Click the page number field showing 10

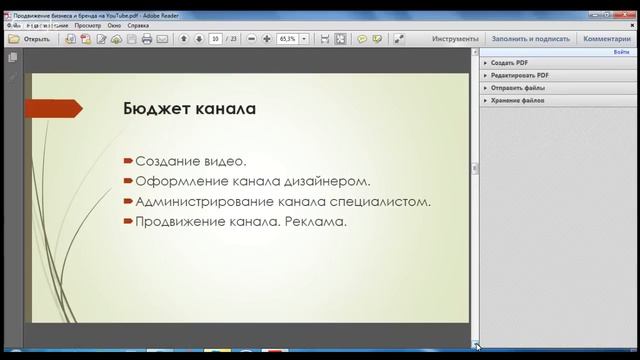(x=216, y=39)
